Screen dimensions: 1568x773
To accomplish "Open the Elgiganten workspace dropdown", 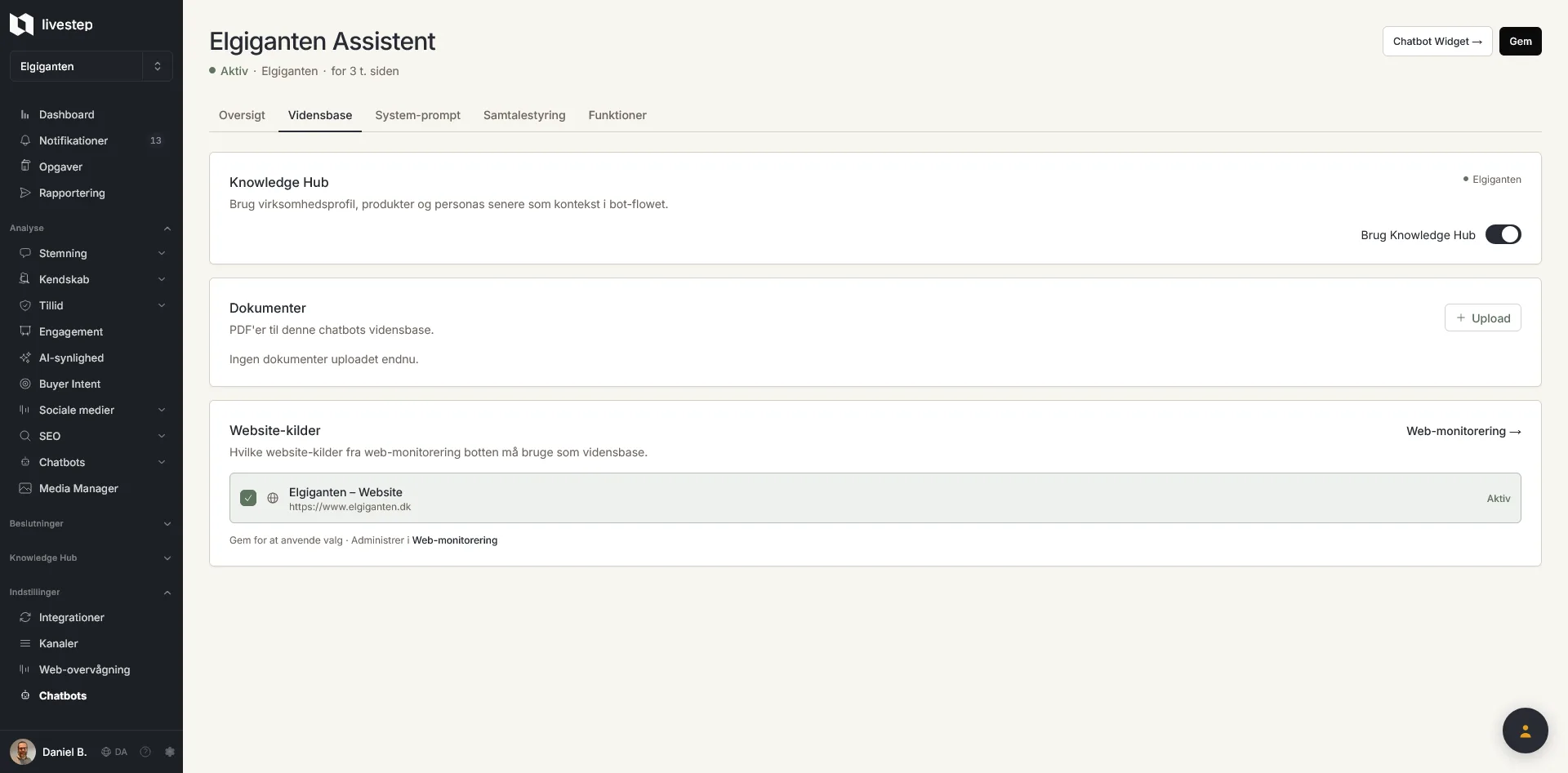I will [x=91, y=66].
